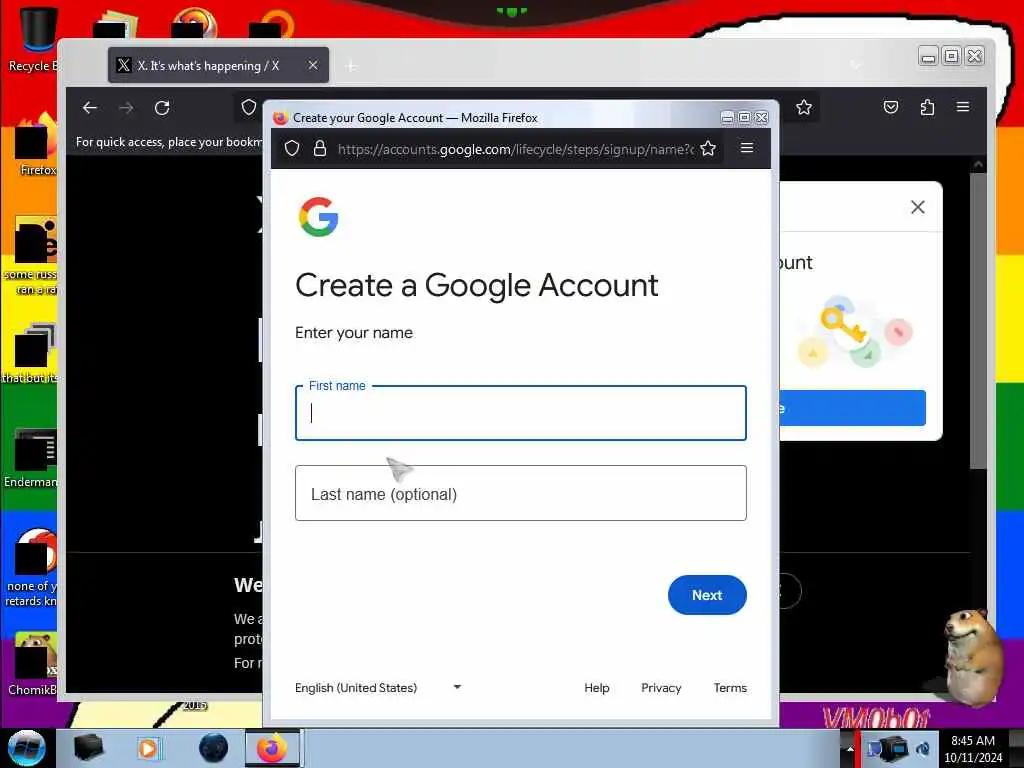Open the Windows Start button
The image size is (1024, 768).
click(x=26, y=748)
